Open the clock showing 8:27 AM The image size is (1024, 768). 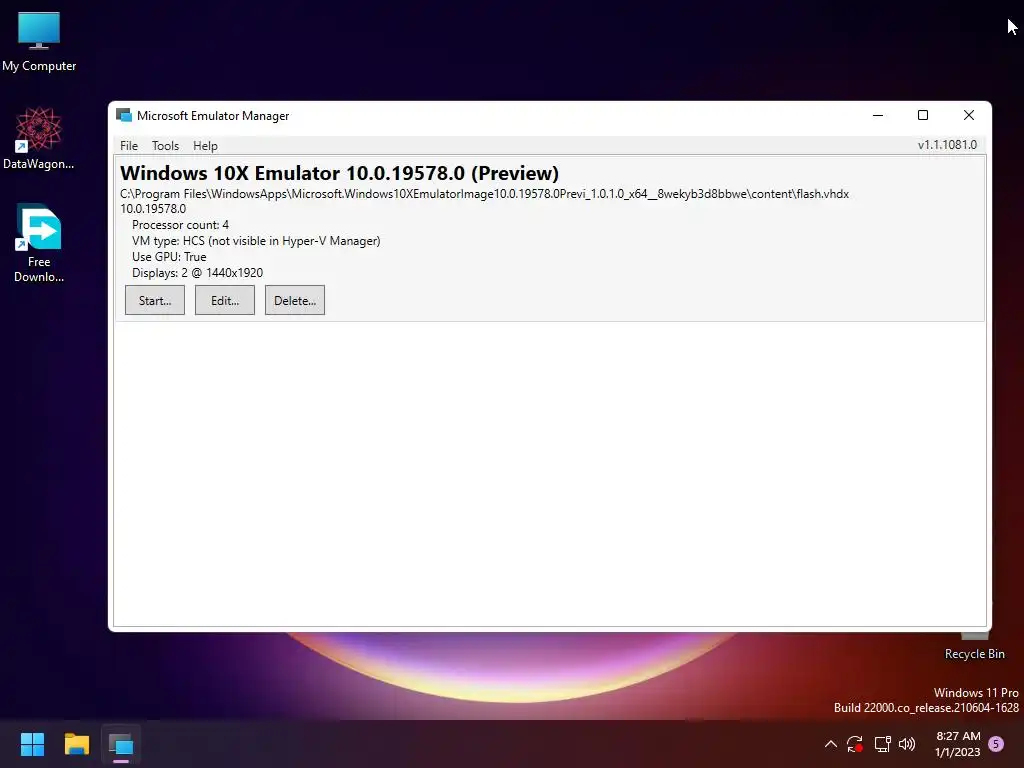pos(958,744)
